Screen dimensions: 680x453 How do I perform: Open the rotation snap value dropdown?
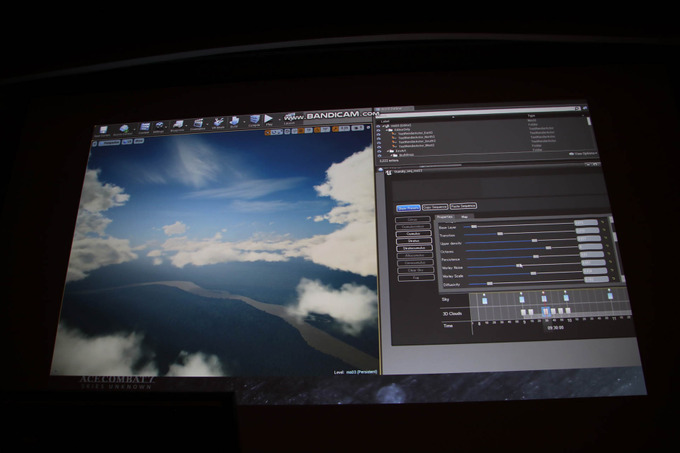[x=325, y=130]
